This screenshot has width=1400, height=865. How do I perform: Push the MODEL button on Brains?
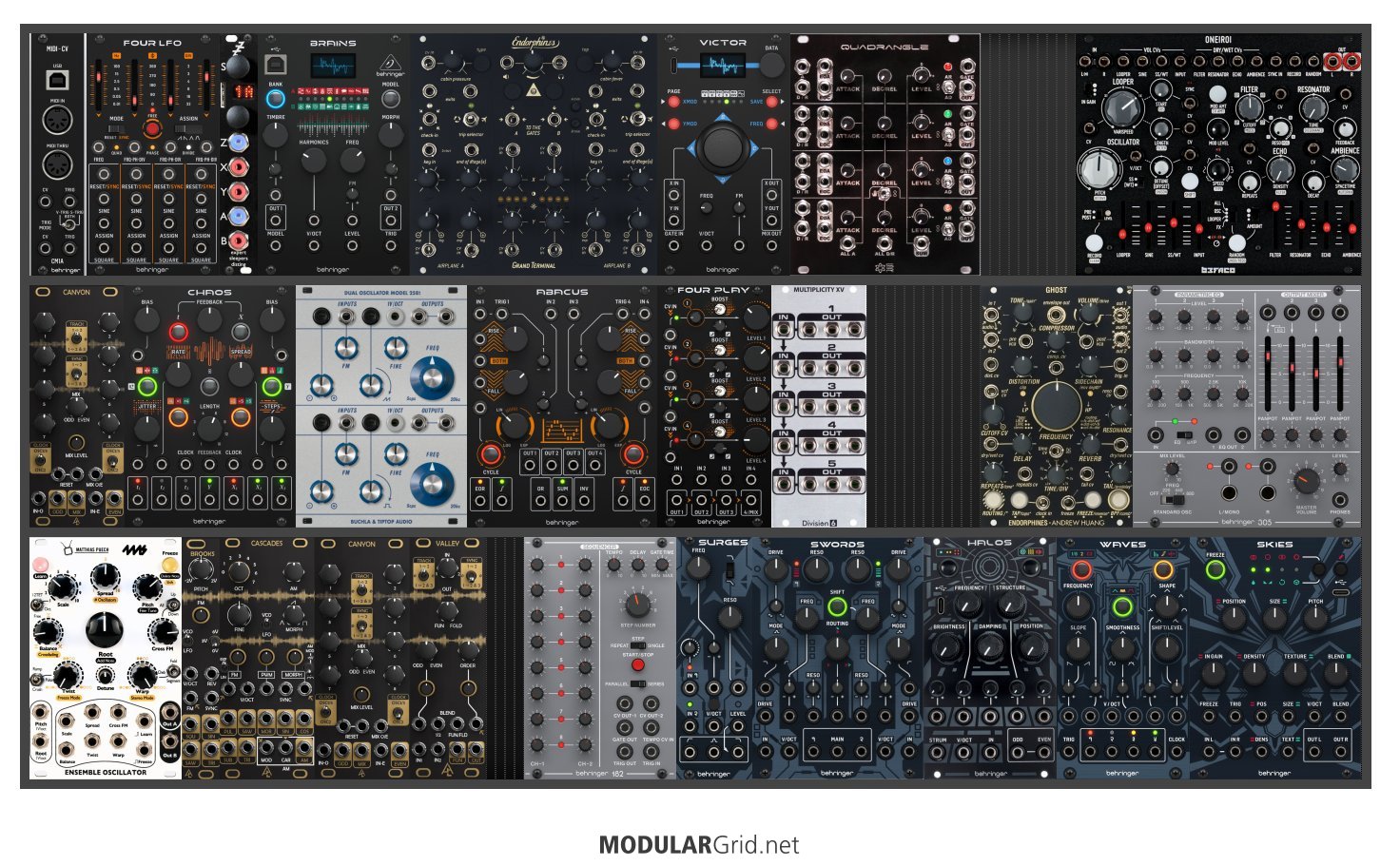(390, 99)
